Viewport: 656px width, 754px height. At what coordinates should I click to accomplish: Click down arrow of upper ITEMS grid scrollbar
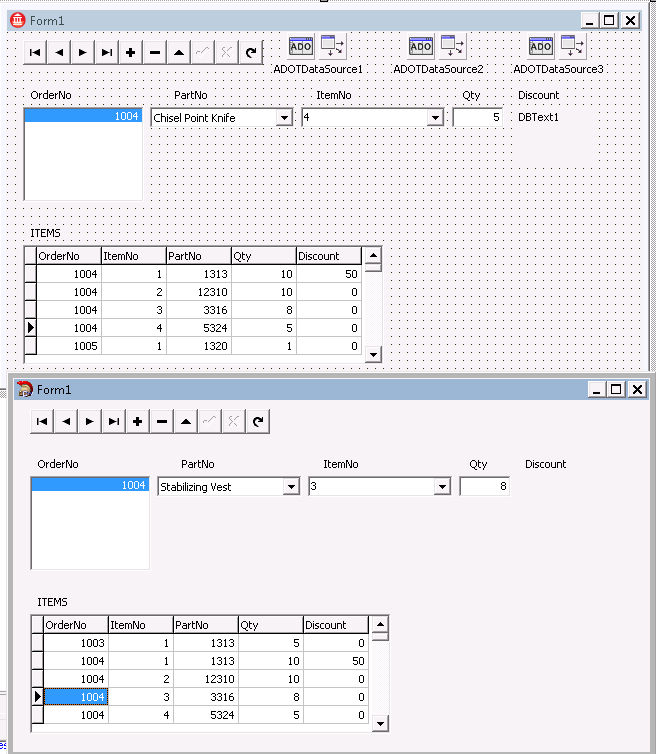(x=373, y=355)
